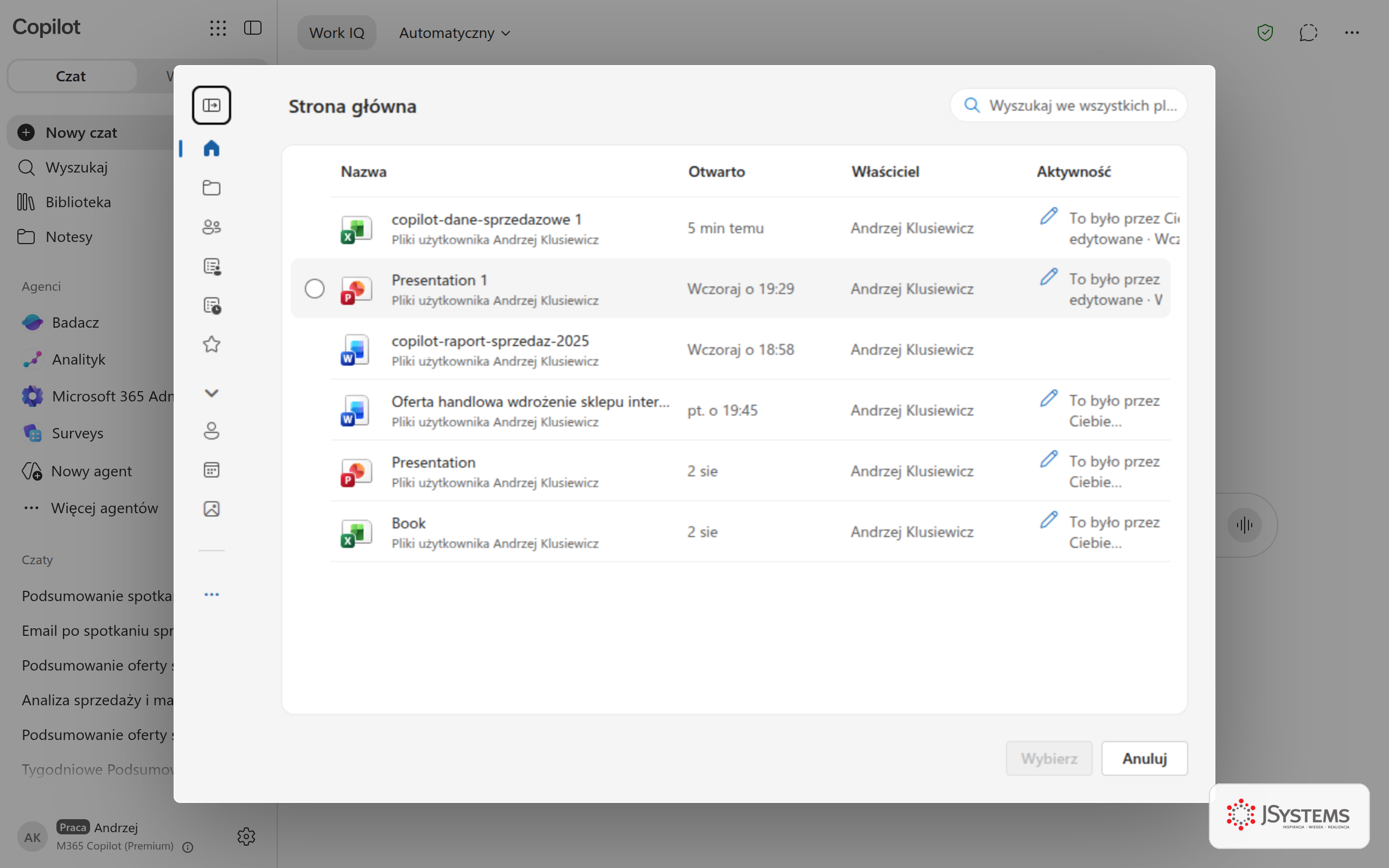Open the people (Shared) icon in picker sidebar

211,227
